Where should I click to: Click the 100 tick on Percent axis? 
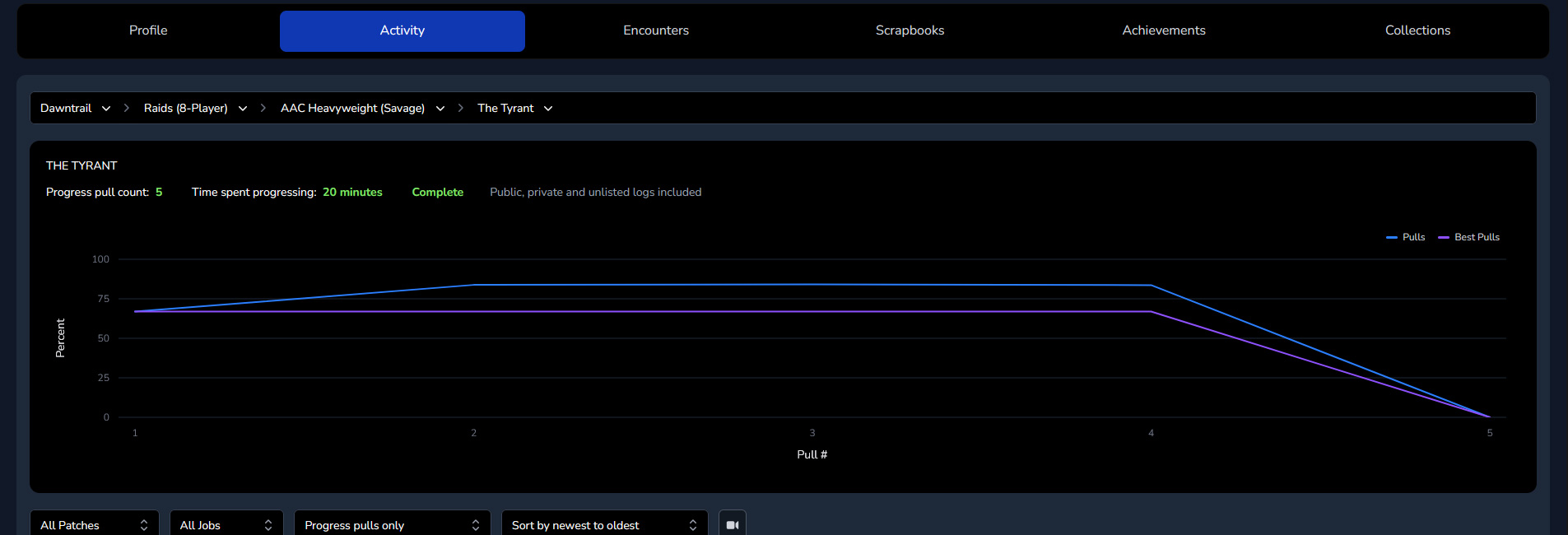(100, 259)
